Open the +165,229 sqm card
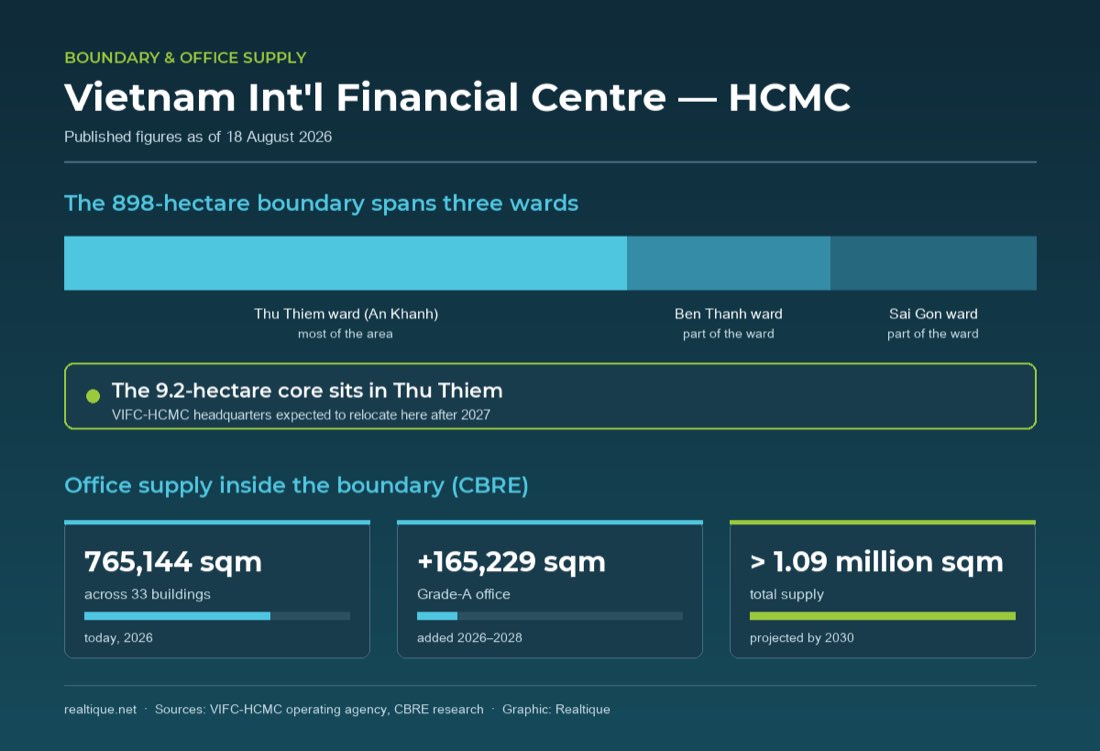This screenshot has height=751, width=1100. 549,589
